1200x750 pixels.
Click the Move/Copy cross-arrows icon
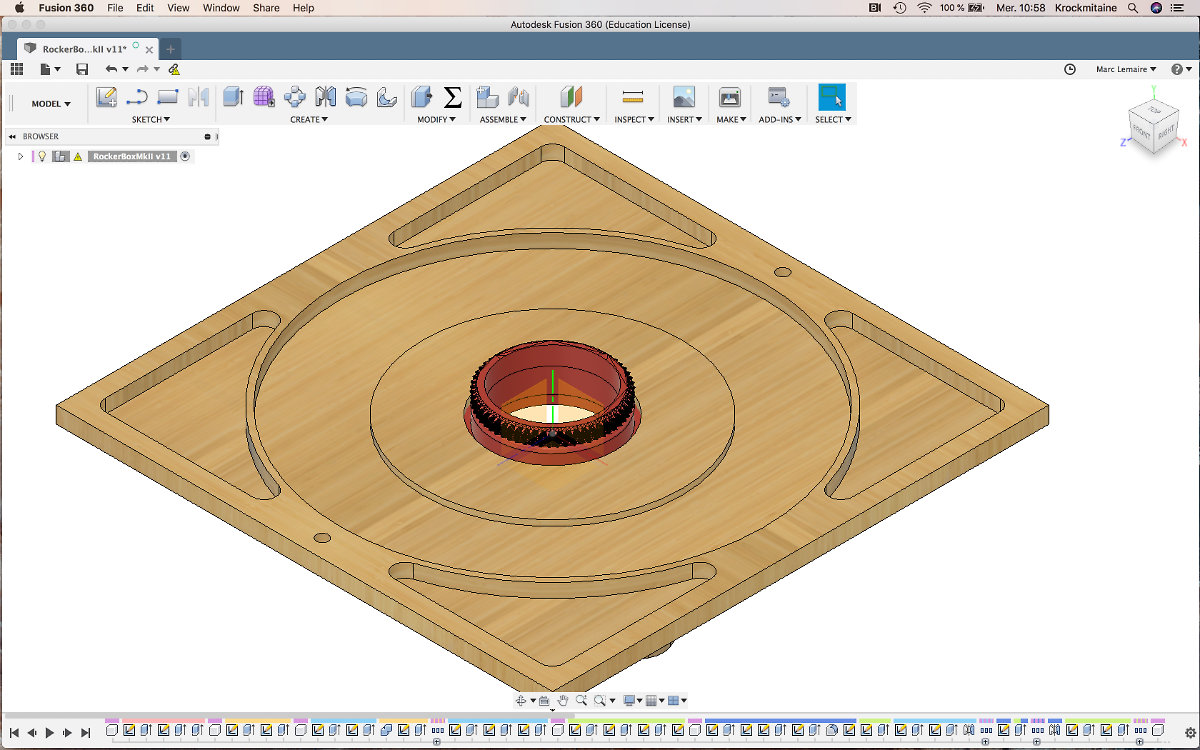pos(295,97)
